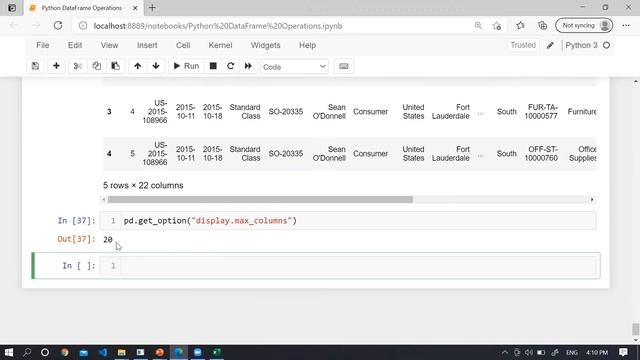Open the Collections icon
640x360 pixels.
pyautogui.click(x=542, y=26)
